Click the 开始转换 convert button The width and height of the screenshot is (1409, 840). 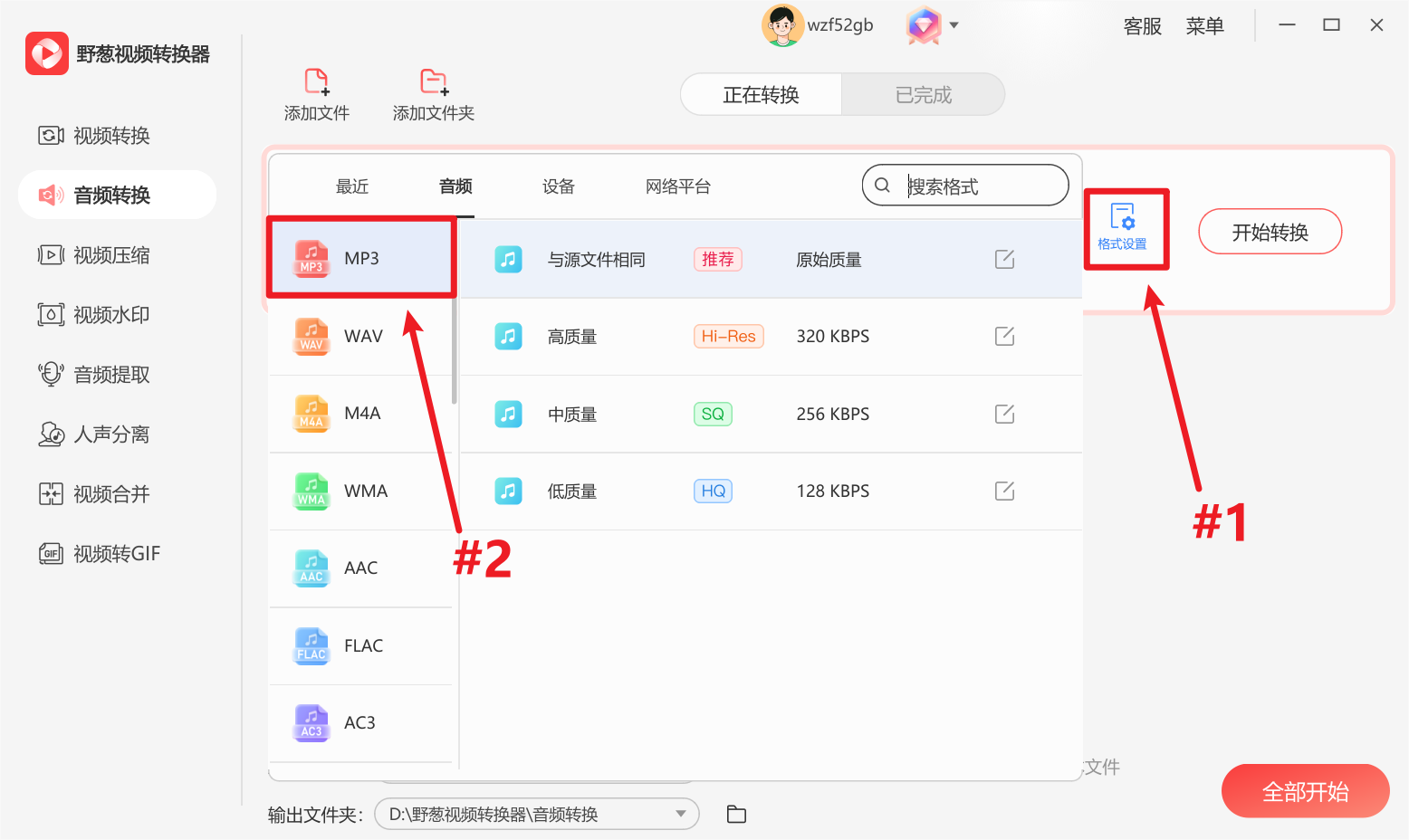point(1270,231)
